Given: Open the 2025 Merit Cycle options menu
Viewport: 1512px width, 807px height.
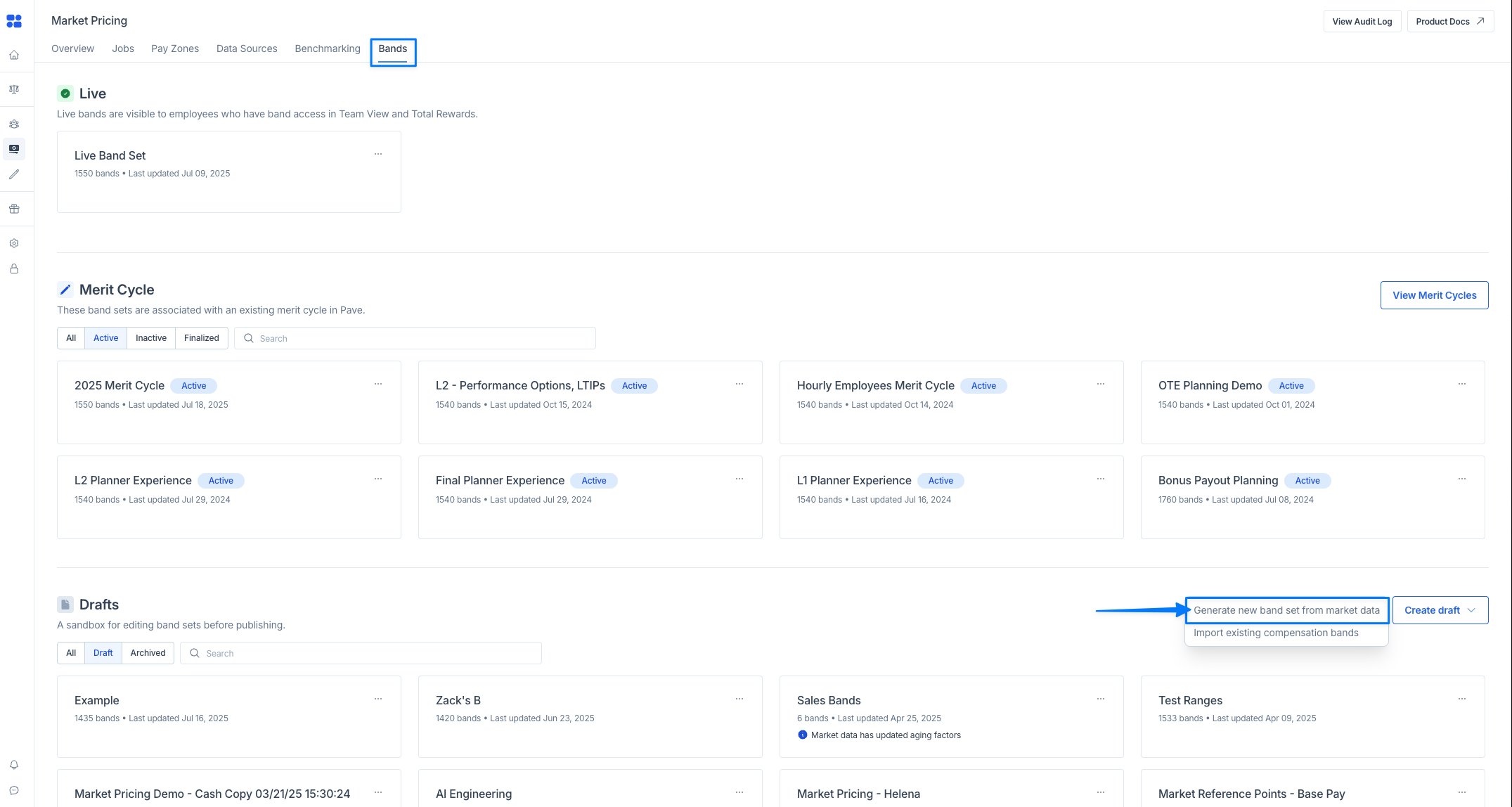Looking at the screenshot, I should (x=378, y=383).
